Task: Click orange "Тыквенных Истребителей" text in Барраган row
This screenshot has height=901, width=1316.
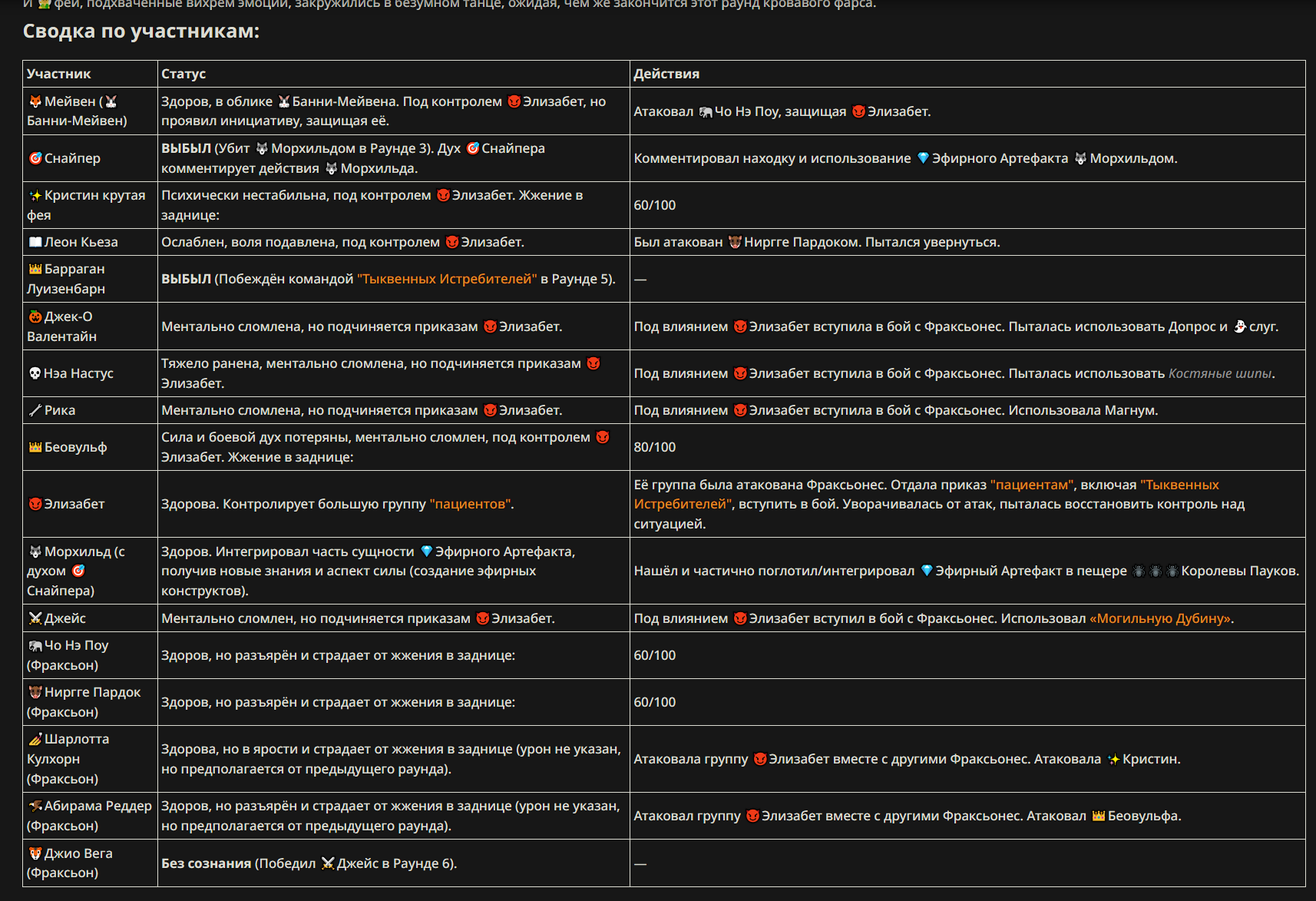Action: coord(447,279)
